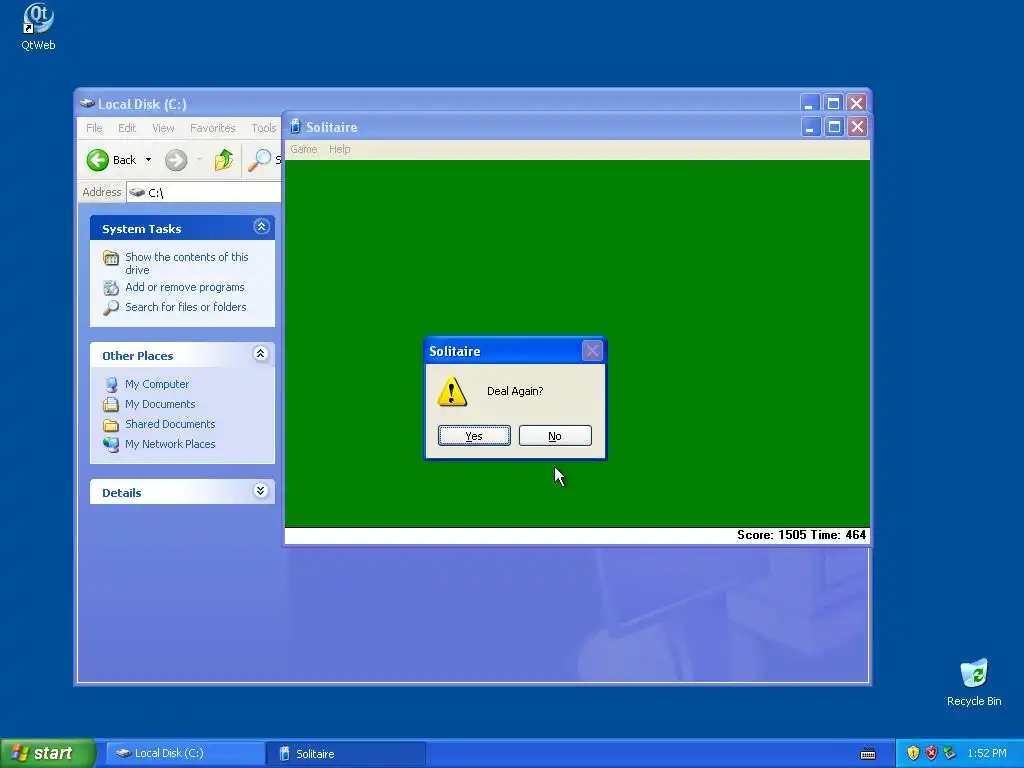Click the Show contents drive icon
1024x768 pixels.
tap(111, 258)
